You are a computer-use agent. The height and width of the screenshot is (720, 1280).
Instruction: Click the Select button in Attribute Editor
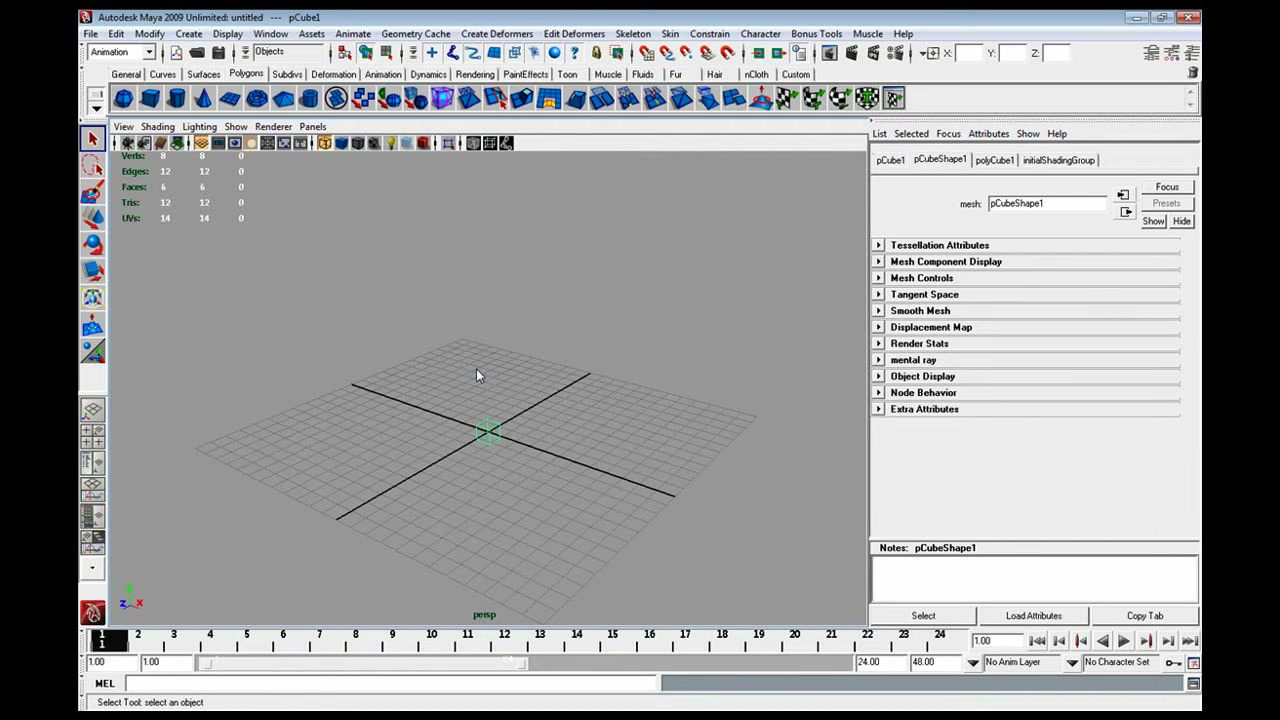tap(923, 616)
